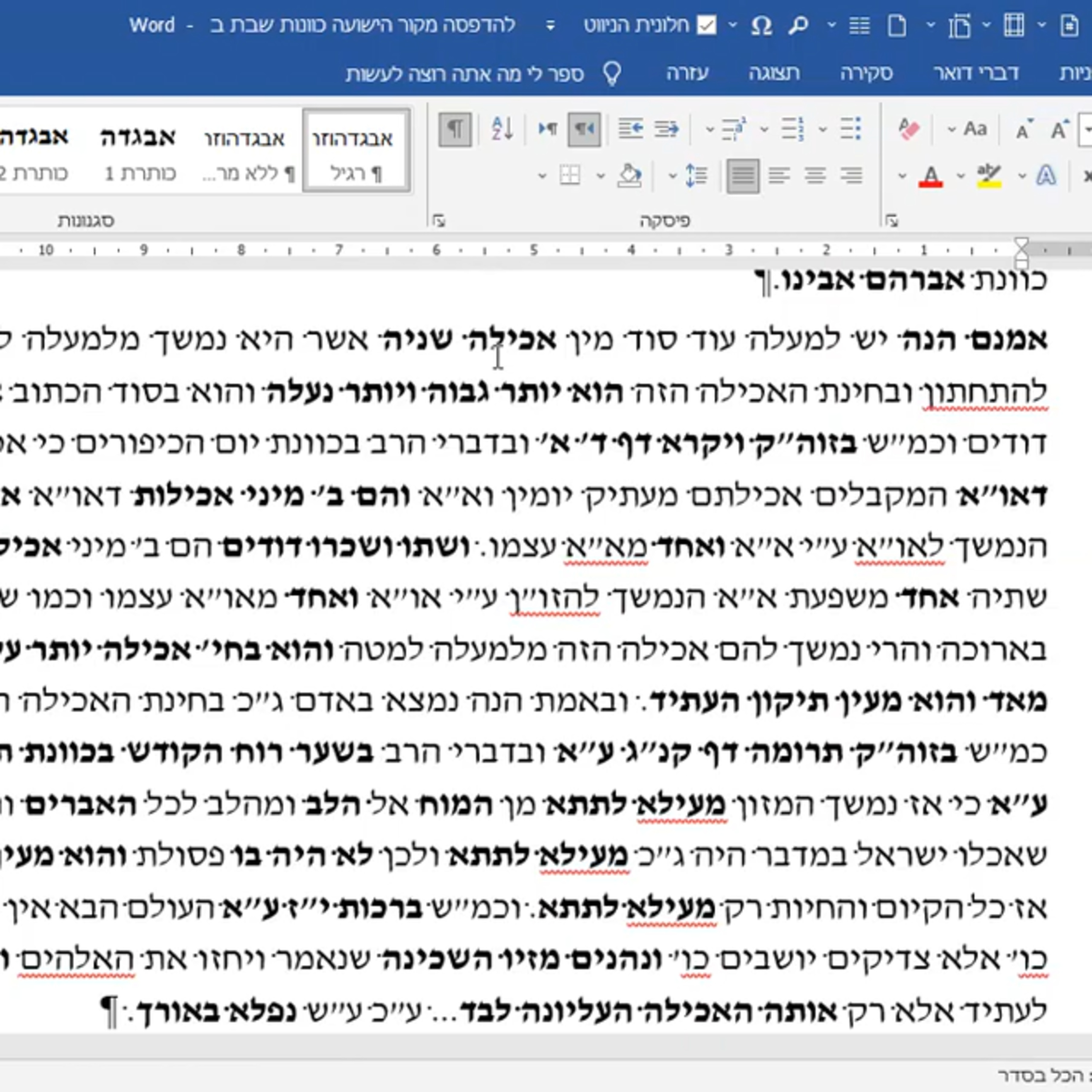Select the ללא מרווח (No Spacing) style

click(x=248, y=151)
